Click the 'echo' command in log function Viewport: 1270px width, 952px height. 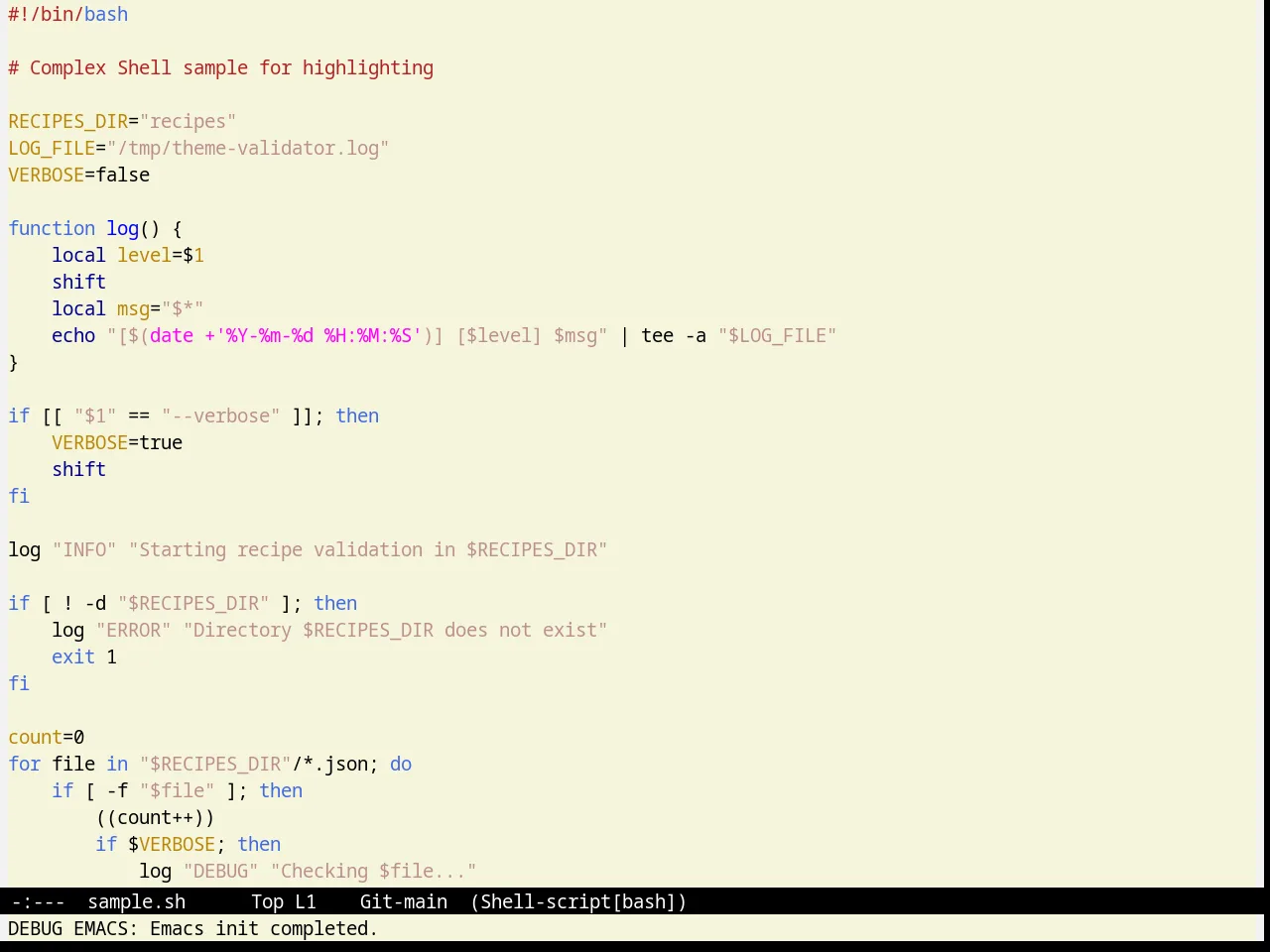73,336
